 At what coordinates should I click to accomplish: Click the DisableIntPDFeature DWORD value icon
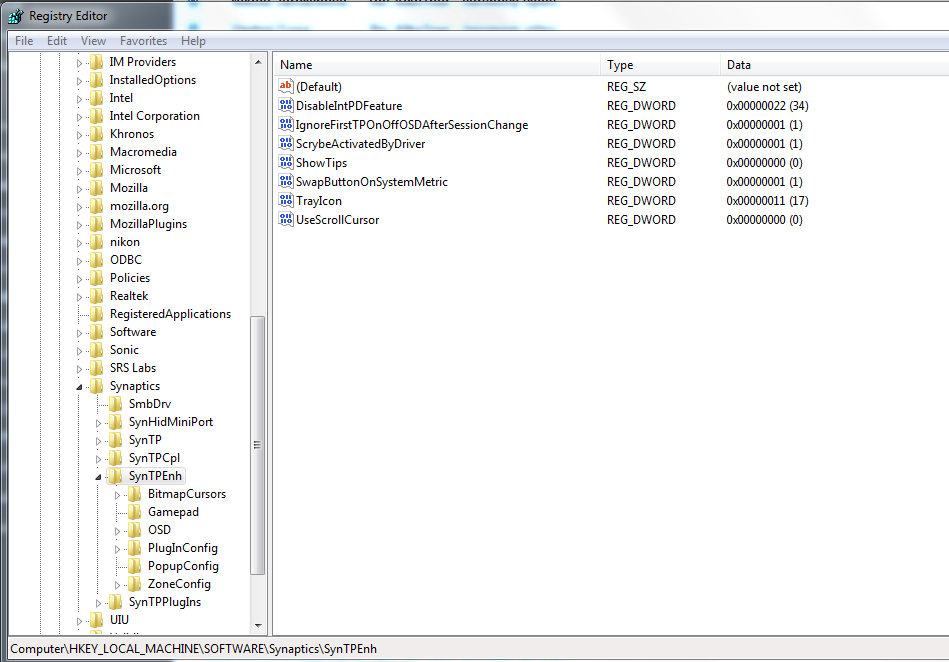click(x=286, y=105)
